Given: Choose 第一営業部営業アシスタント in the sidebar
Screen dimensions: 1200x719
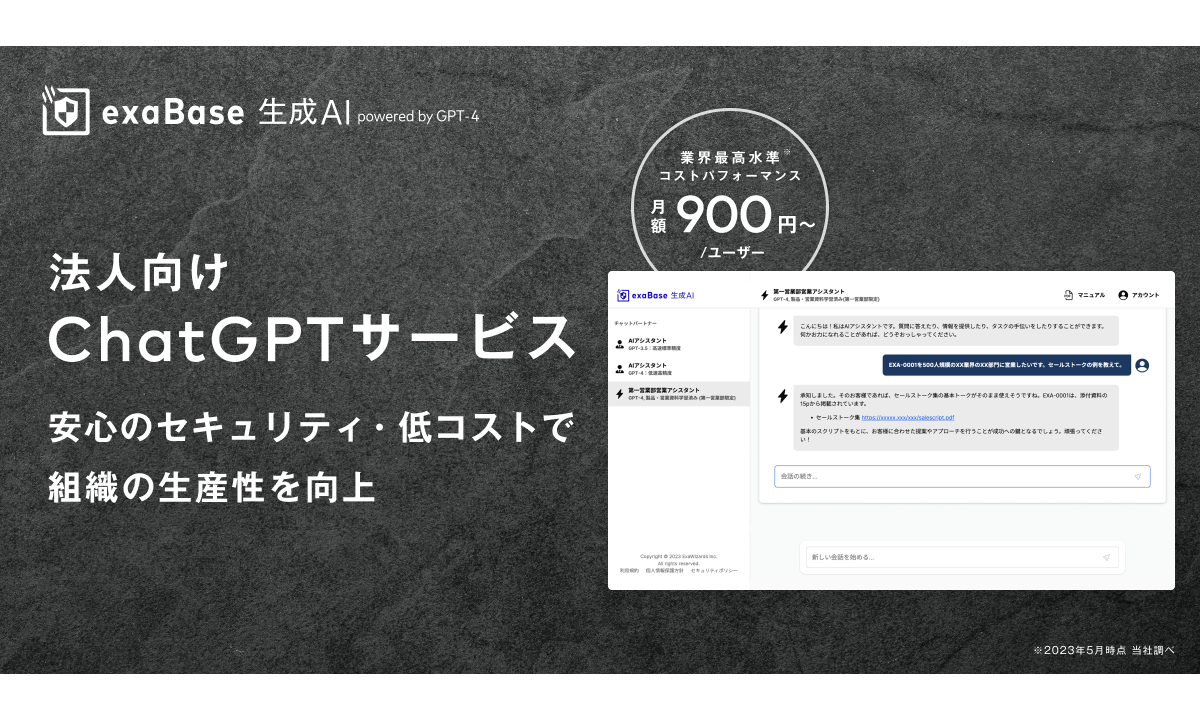Looking at the screenshot, I should pyautogui.click(x=680, y=394).
